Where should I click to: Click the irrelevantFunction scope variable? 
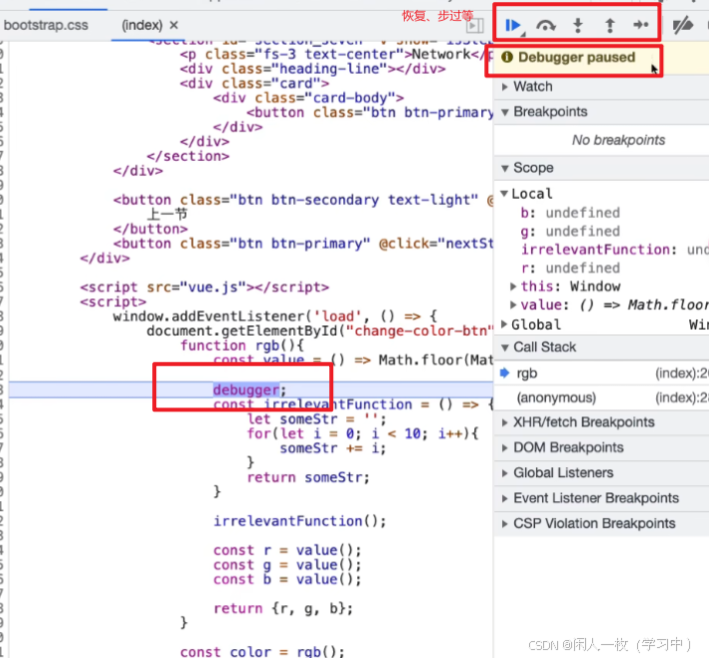(614, 250)
